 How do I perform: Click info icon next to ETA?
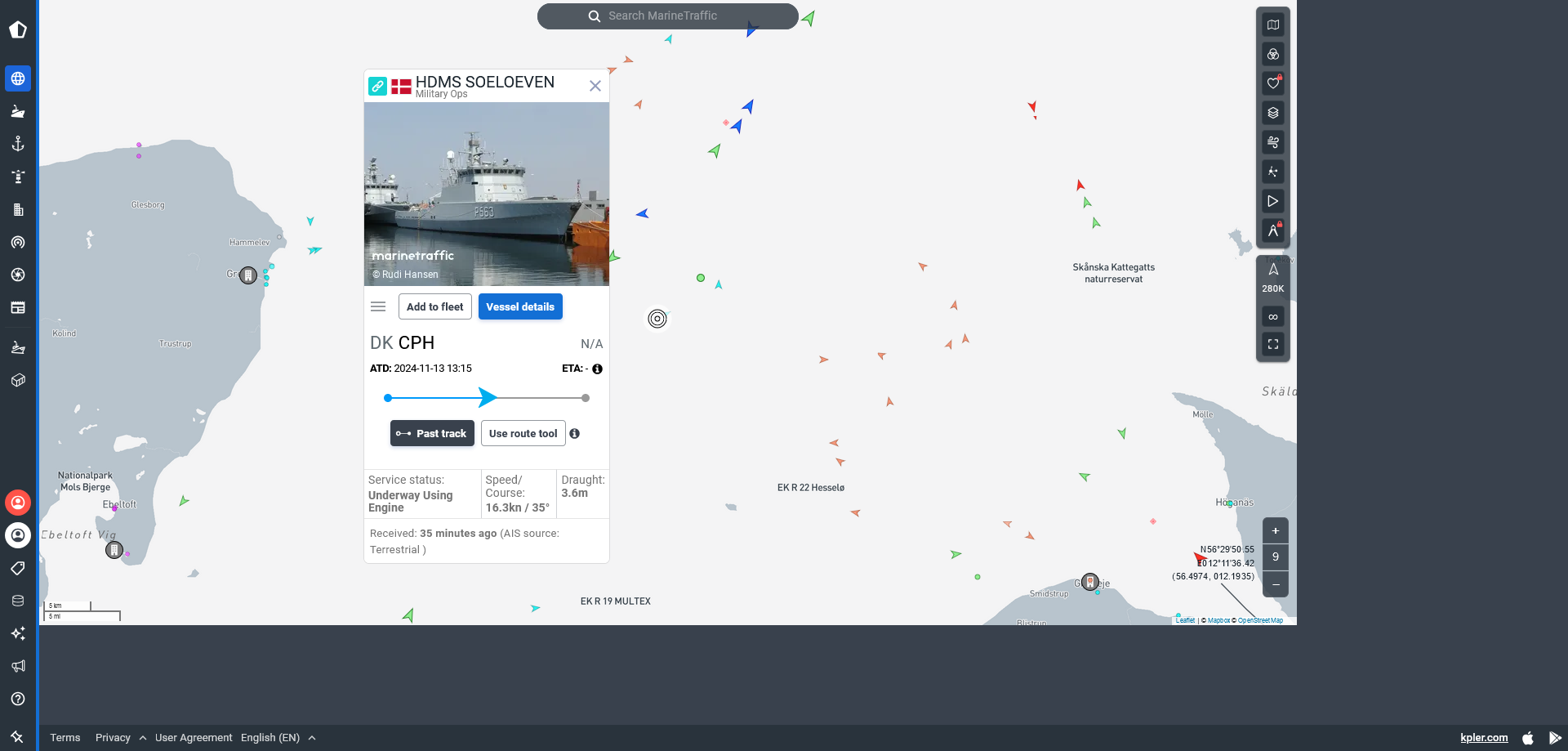(x=598, y=369)
